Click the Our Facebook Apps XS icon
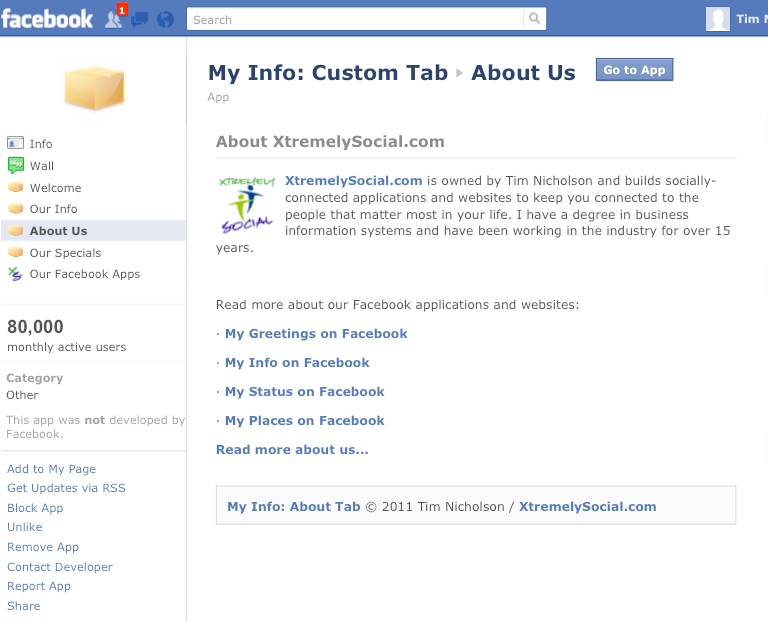This screenshot has height=622, width=768. [x=15, y=274]
